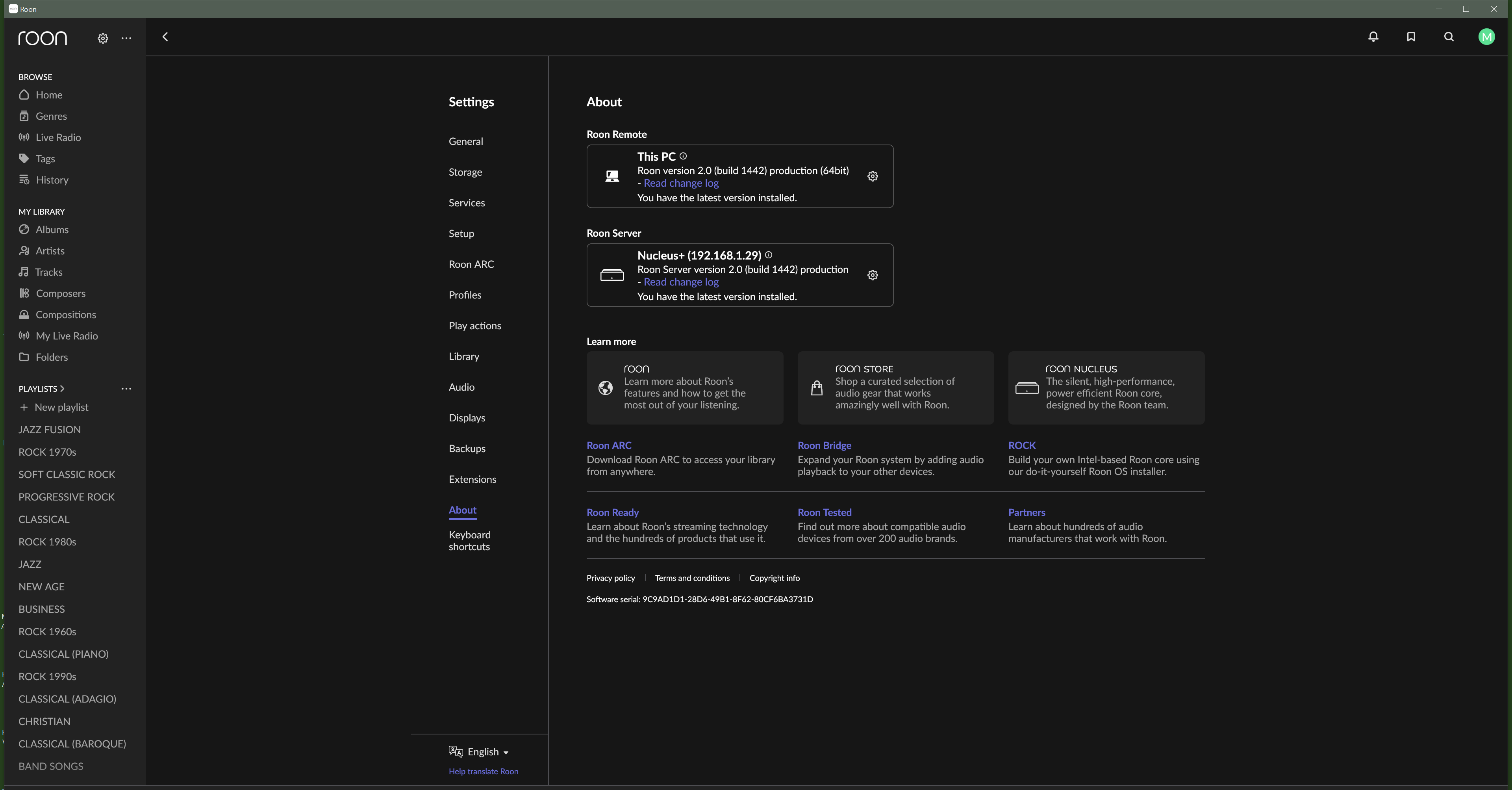
Task: Switch to Setup settings tab
Action: pos(461,233)
